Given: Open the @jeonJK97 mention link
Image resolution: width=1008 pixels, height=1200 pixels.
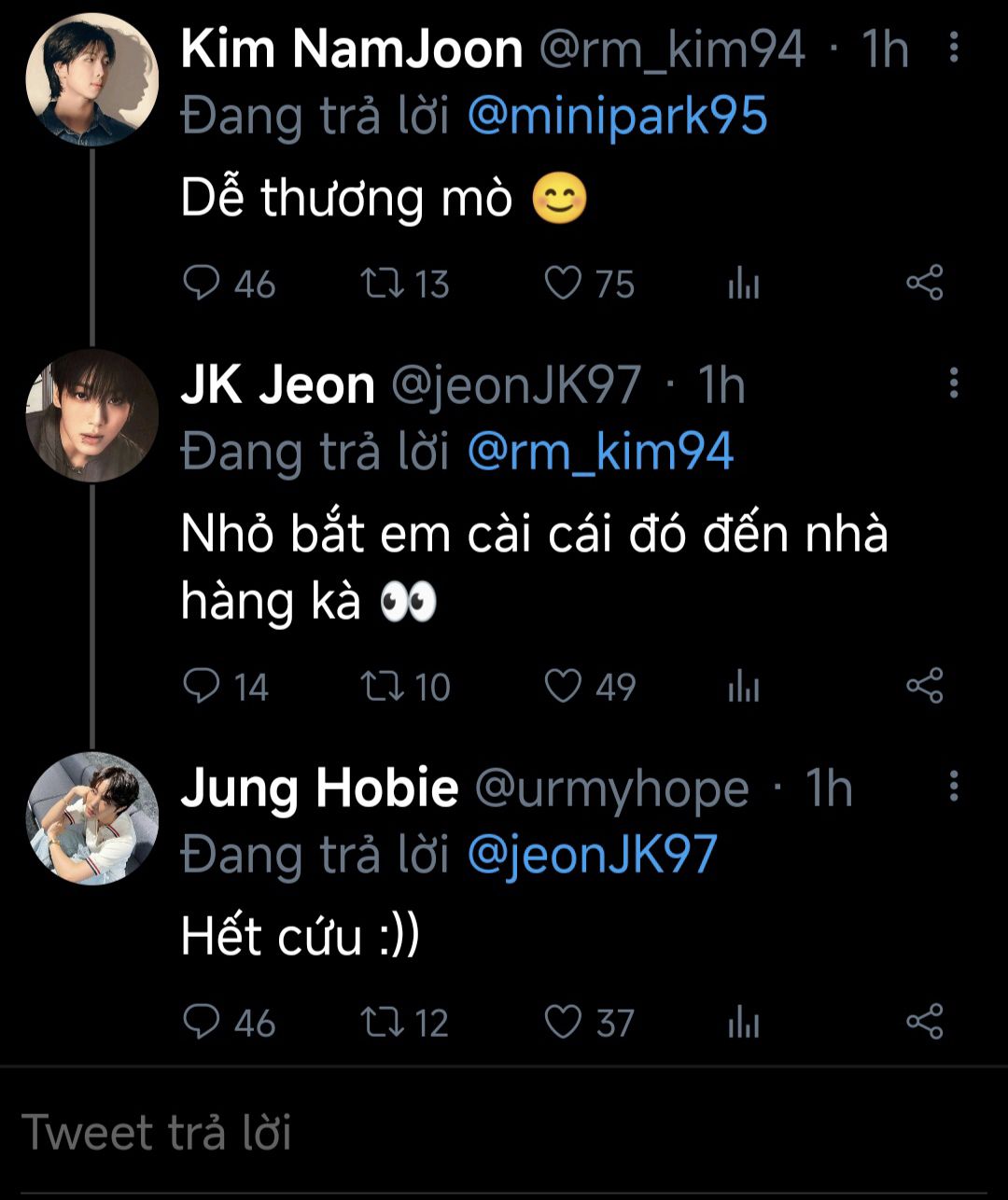Looking at the screenshot, I should coord(592,855).
